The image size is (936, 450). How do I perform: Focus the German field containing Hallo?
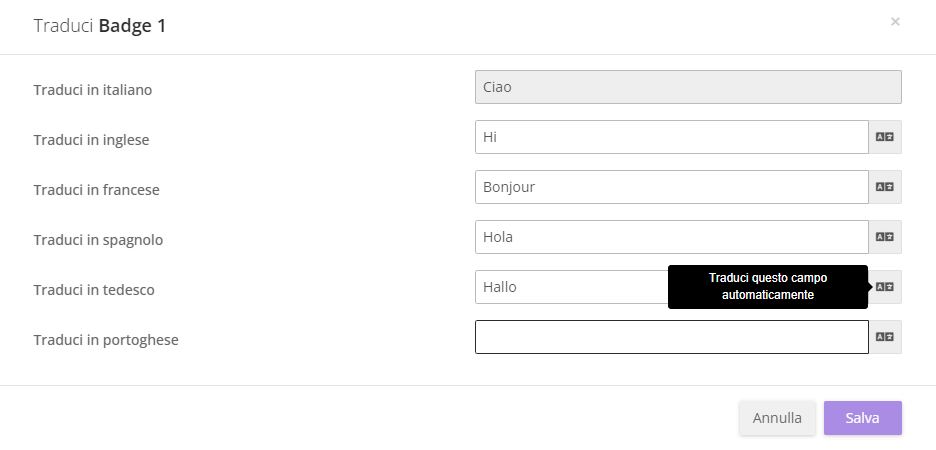[570, 287]
